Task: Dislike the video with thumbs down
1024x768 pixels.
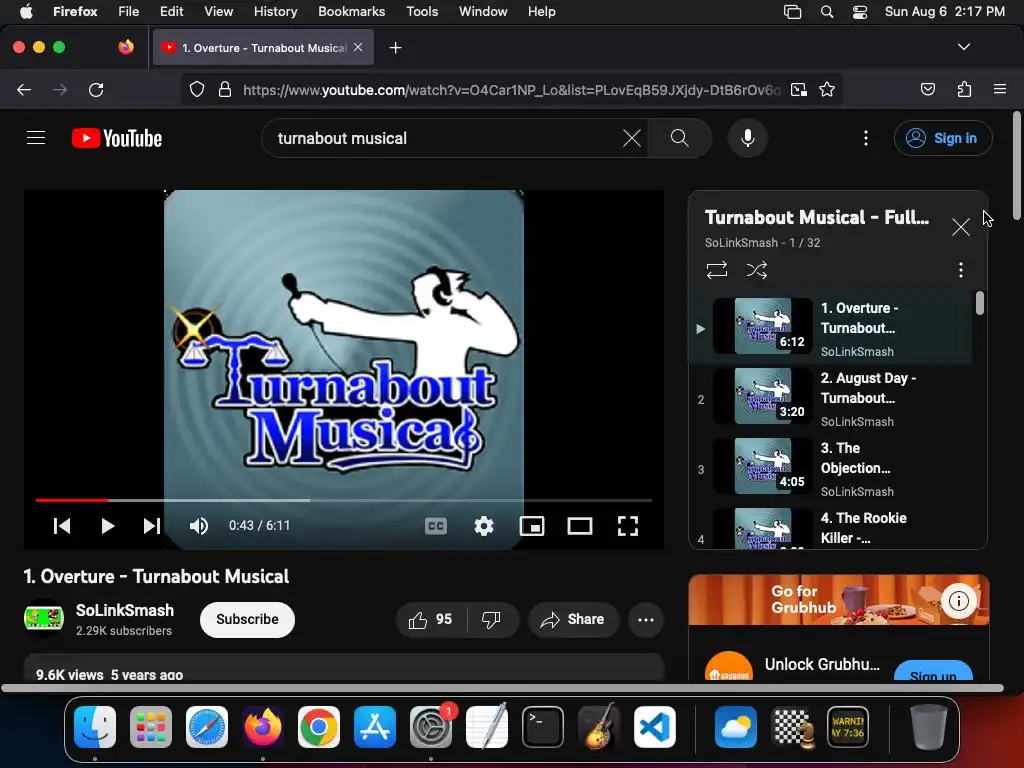Action: pos(492,619)
